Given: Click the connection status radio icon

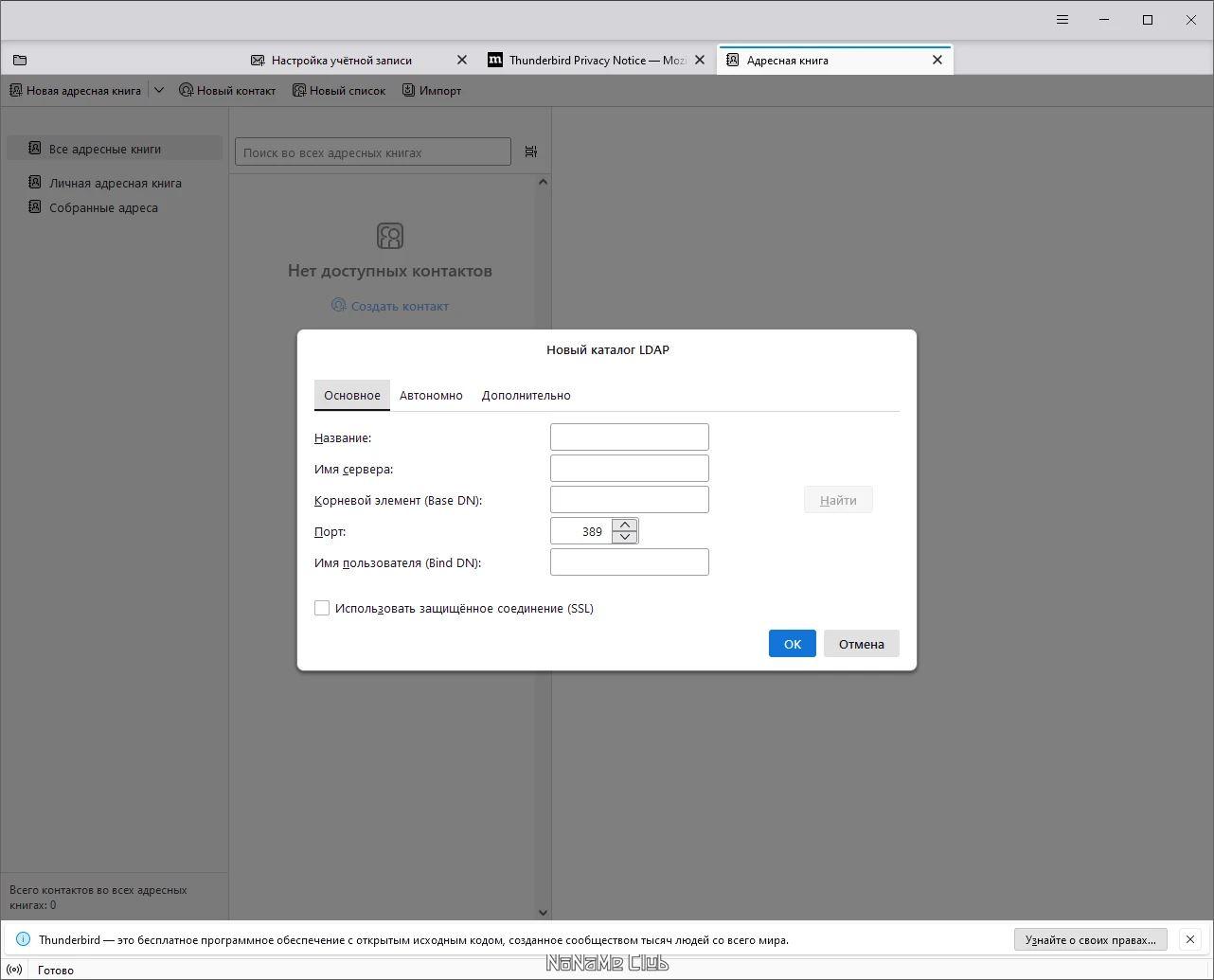Looking at the screenshot, I should (14, 970).
